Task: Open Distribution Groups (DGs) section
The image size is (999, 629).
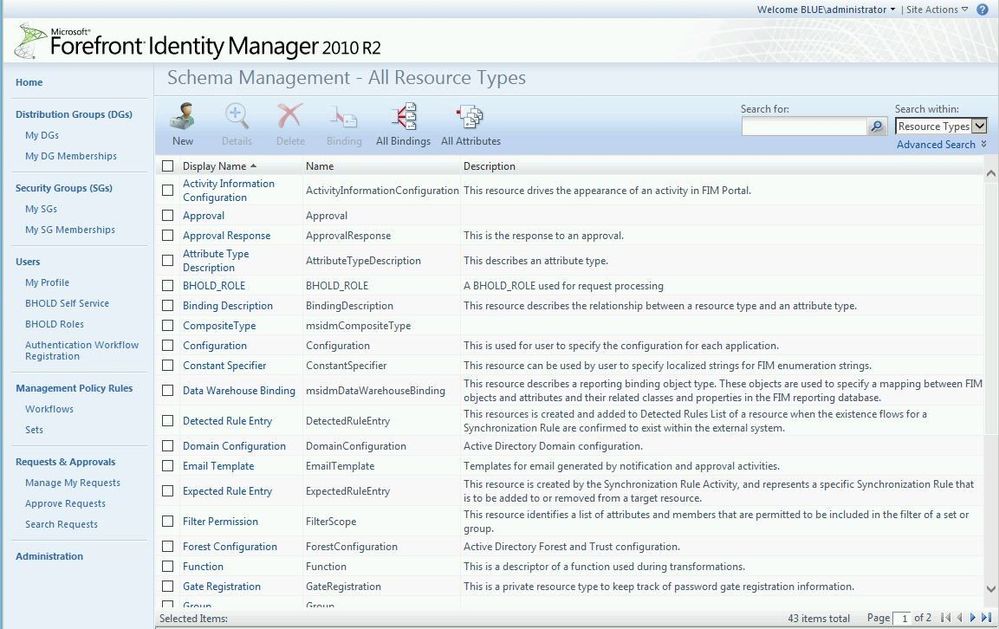Action: pyautogui.click(x=74, y=114)
